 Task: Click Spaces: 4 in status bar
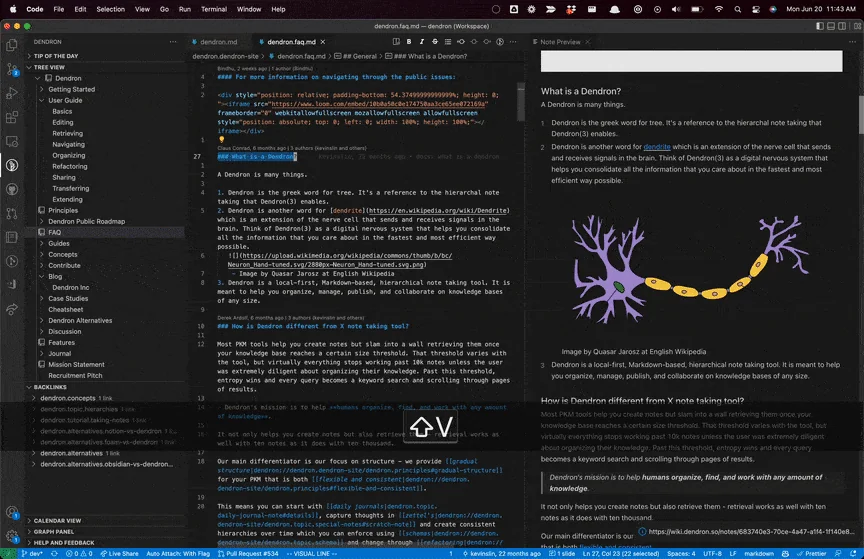681,553
